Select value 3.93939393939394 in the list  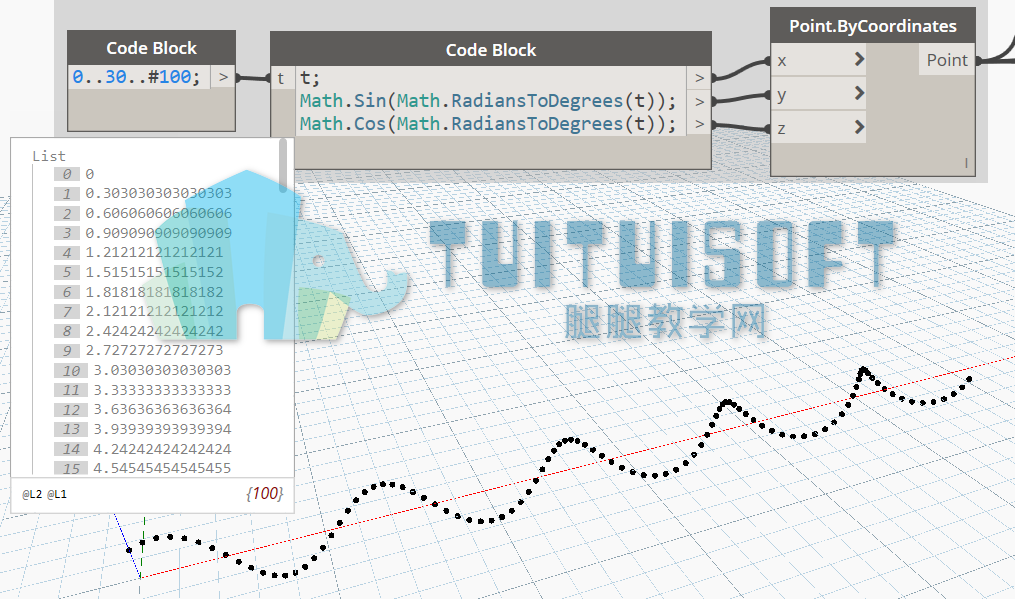tap(162, 429)
